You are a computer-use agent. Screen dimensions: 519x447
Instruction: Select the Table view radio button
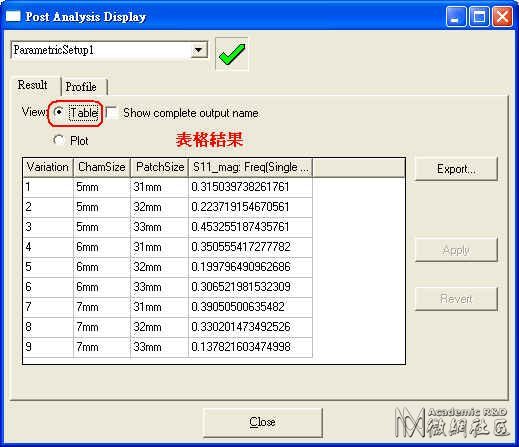[59, 112]
